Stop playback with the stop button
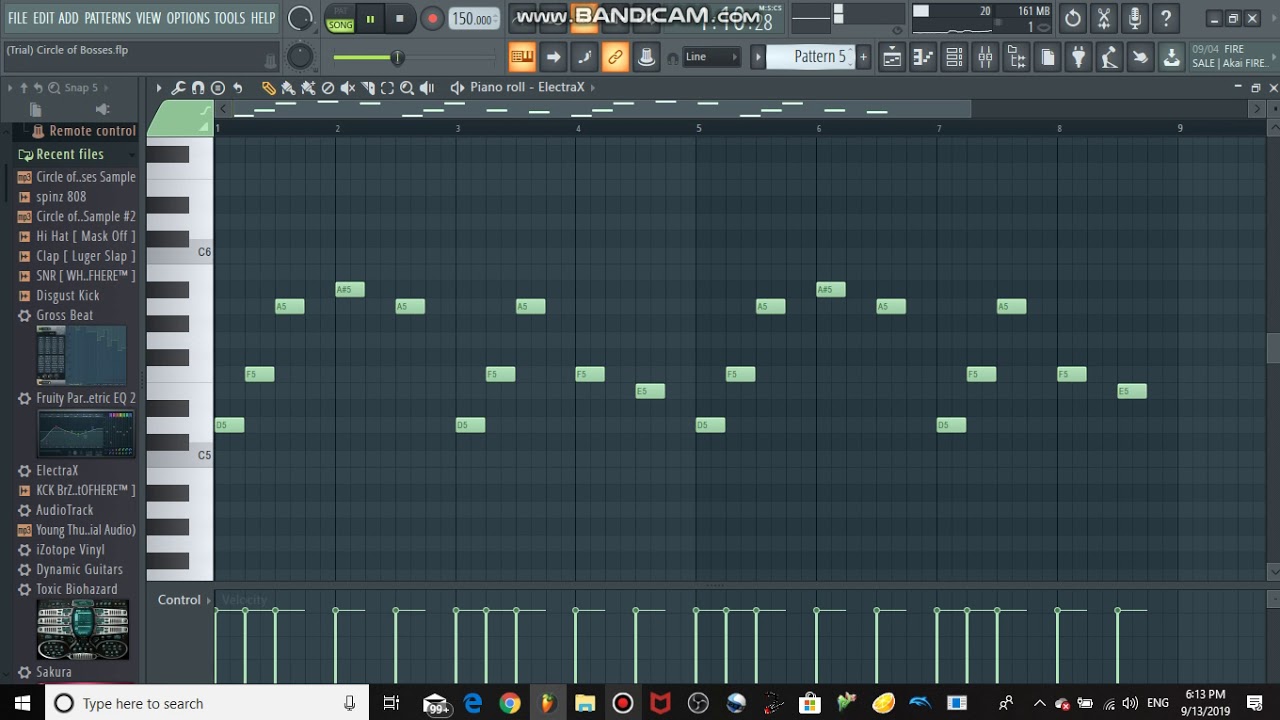1280x720 pixels. pos(399,18)
